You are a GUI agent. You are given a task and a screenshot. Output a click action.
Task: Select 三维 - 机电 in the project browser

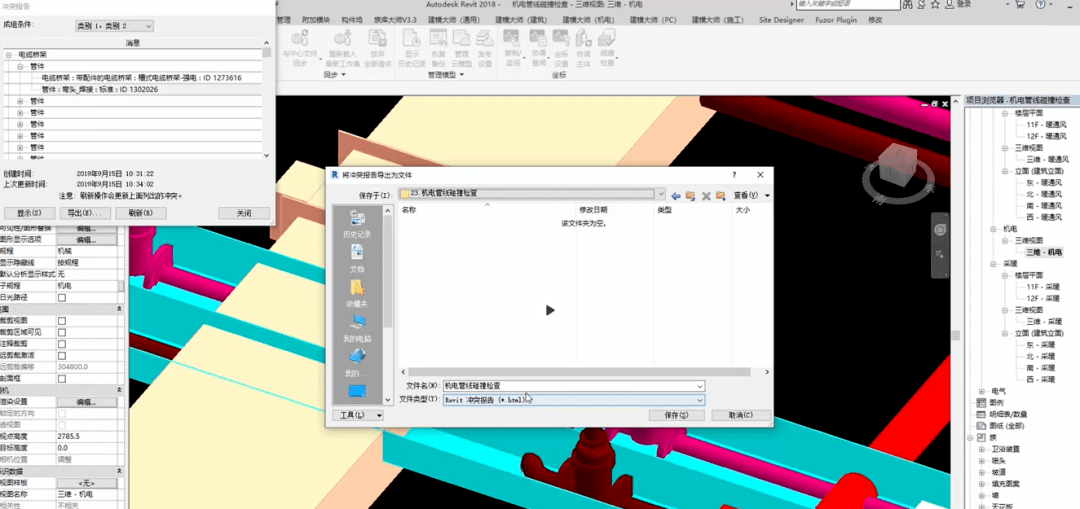1043,252
